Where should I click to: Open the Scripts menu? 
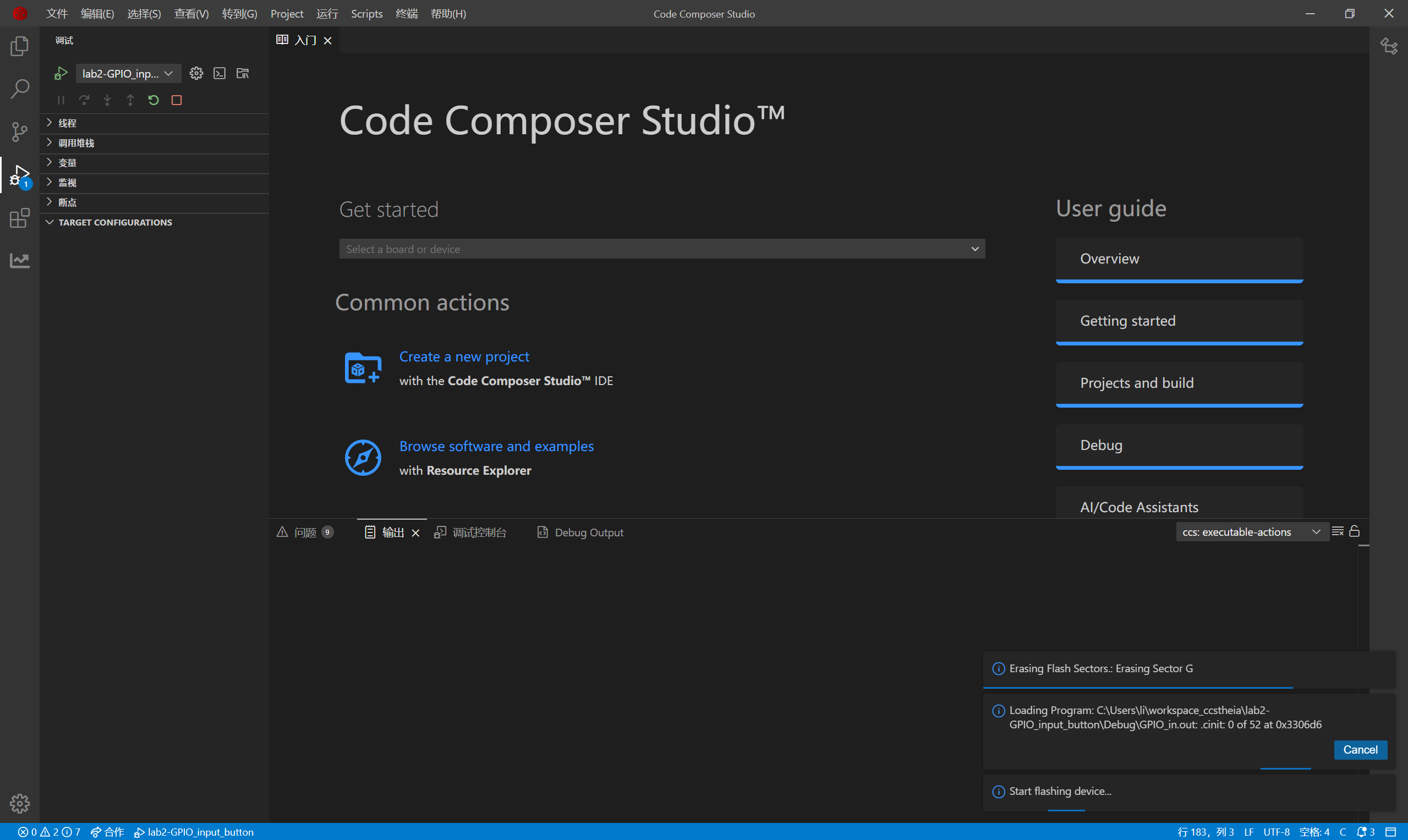click(366, 14)
